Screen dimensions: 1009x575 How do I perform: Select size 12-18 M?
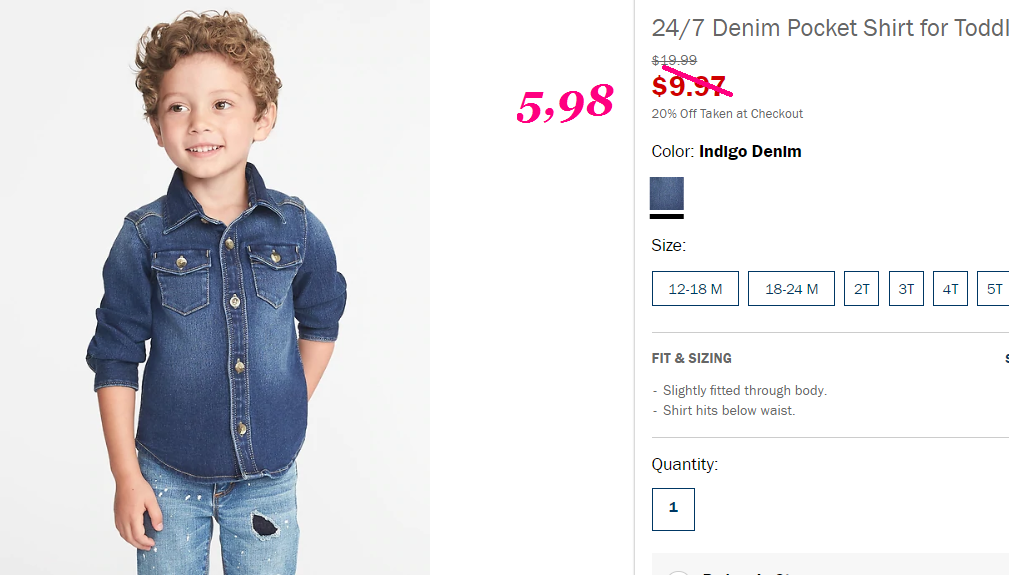[695, 289]
